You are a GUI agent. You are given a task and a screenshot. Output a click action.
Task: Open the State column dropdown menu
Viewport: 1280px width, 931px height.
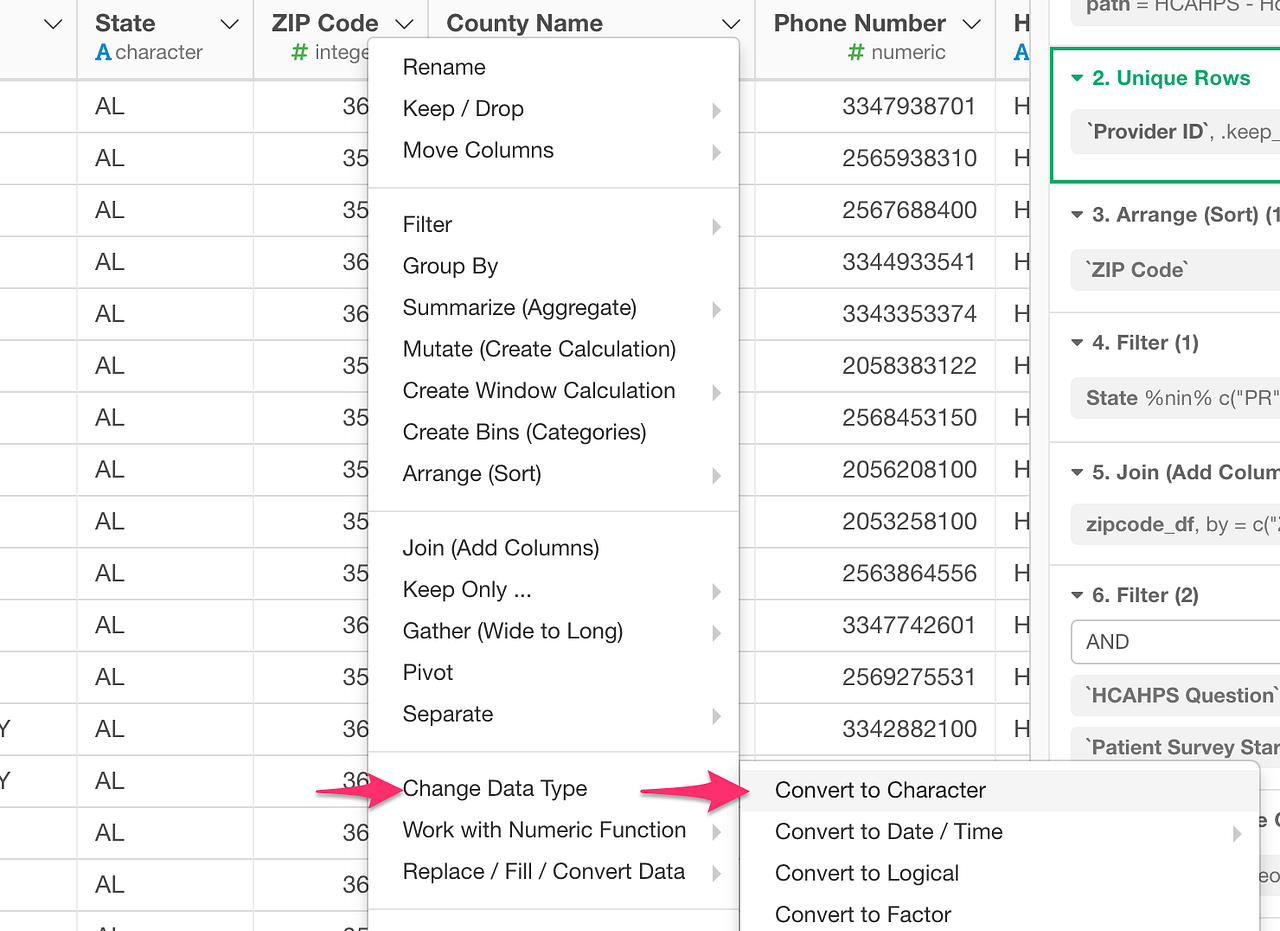click(x=228, y=22)
